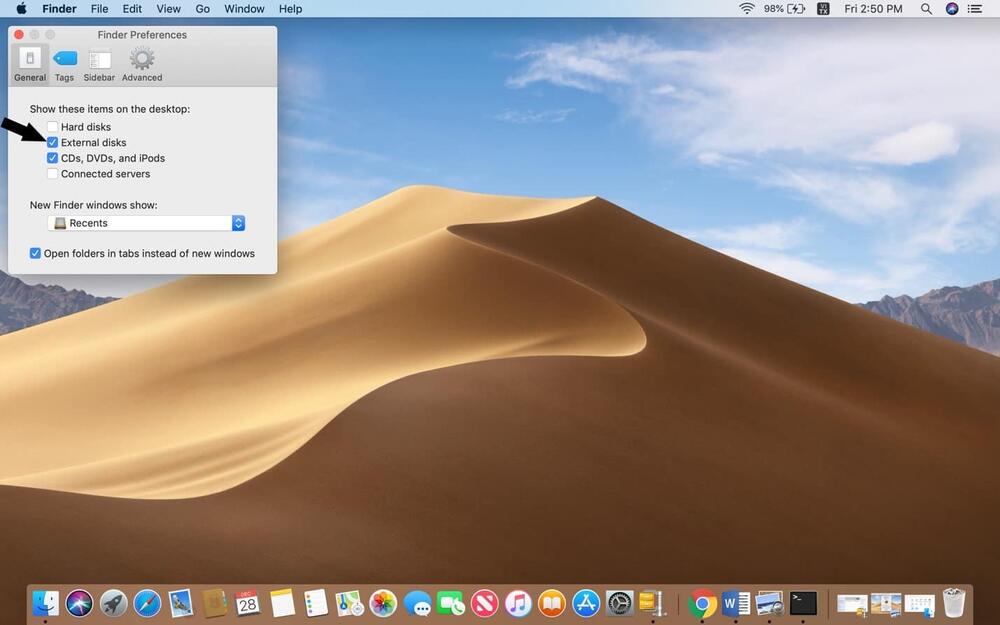1000x625 pixels.
Task: Click the date and time in menu bar
Action: (873, 9)
